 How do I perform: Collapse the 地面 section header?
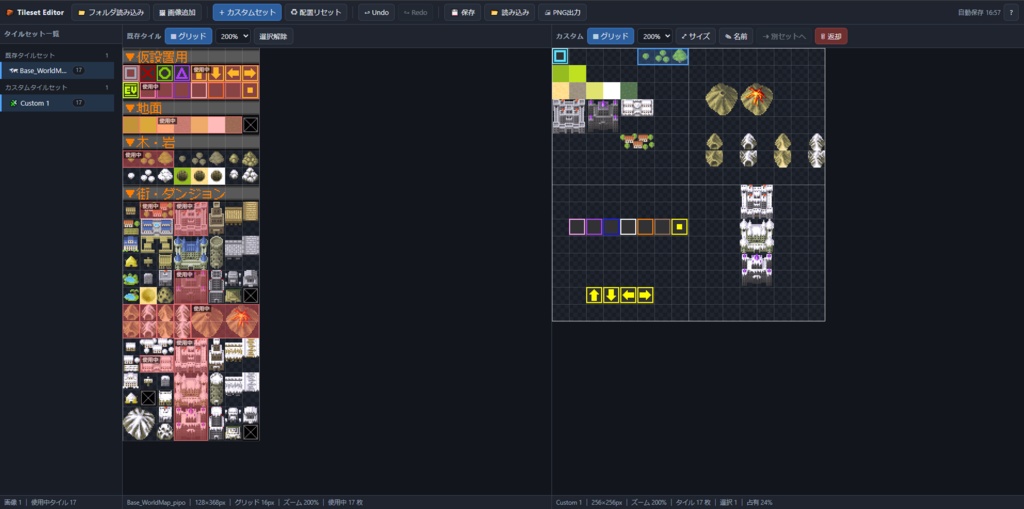click(191, 108)
